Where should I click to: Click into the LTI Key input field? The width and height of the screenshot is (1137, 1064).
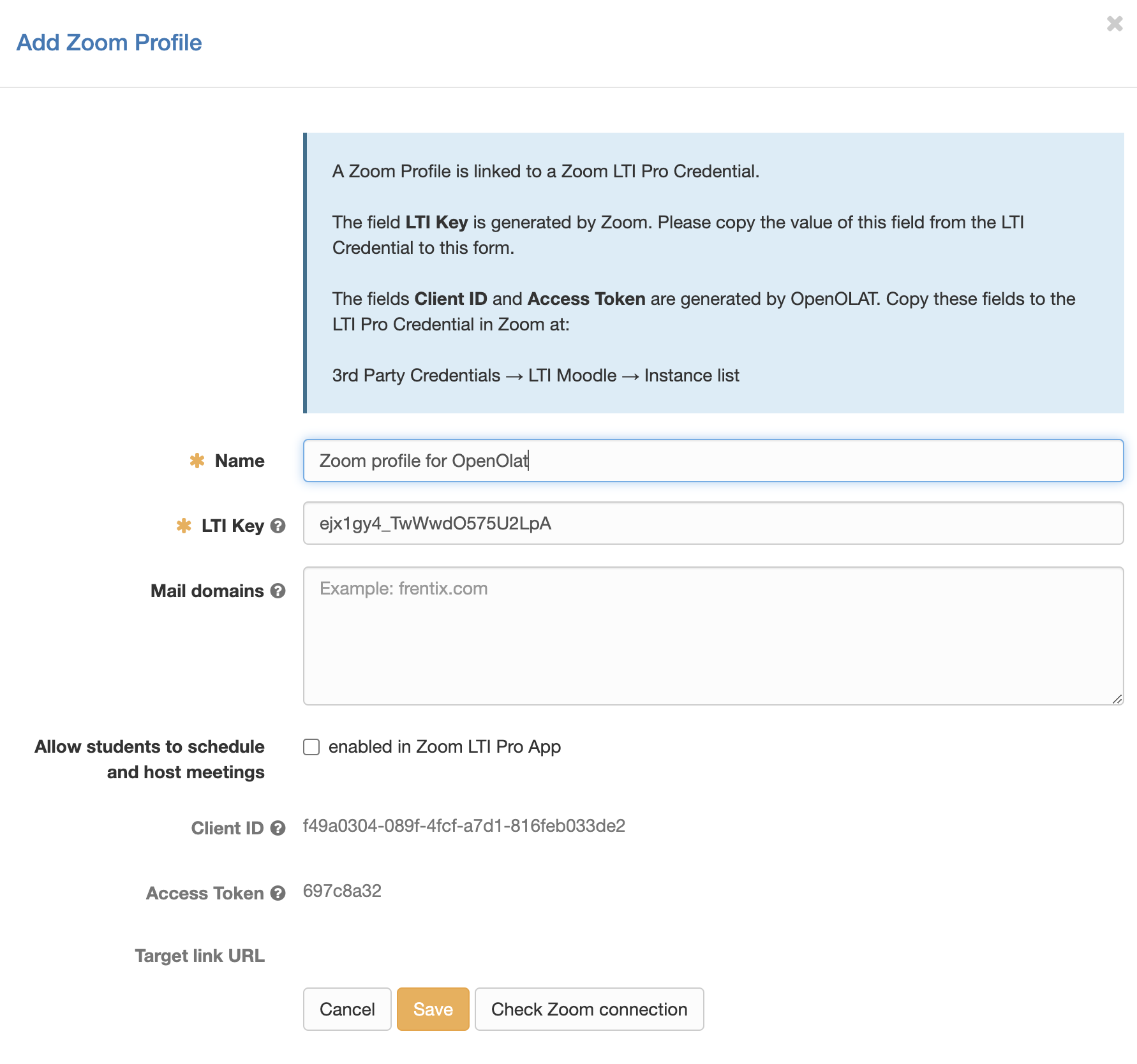point(712,523)
